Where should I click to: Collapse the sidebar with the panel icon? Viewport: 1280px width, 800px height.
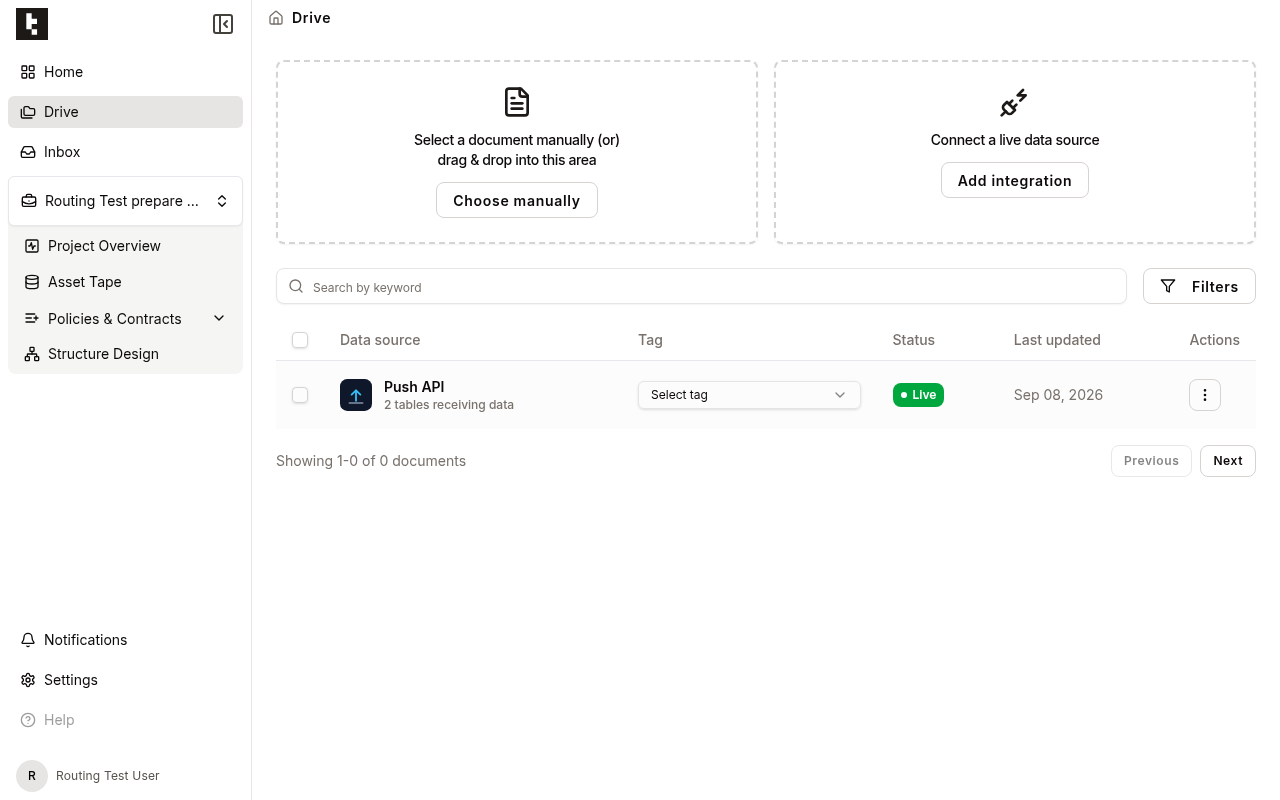[x=223, y=24]
